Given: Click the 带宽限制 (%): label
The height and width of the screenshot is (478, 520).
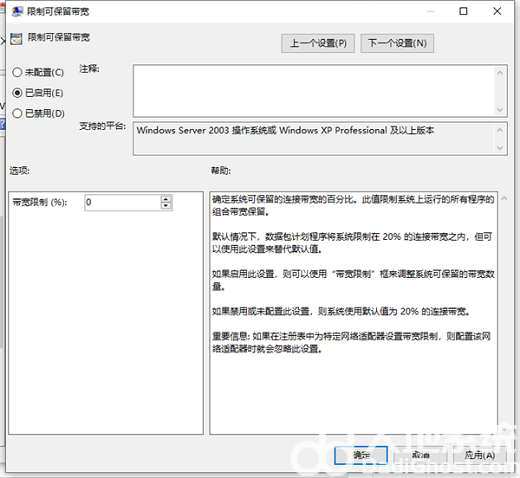Looking at the screenshot, I should point(40,202).
